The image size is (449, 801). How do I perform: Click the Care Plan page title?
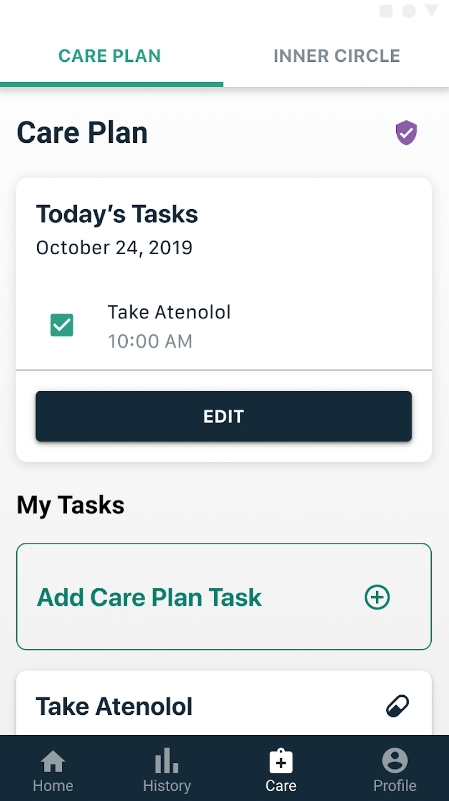82,133
